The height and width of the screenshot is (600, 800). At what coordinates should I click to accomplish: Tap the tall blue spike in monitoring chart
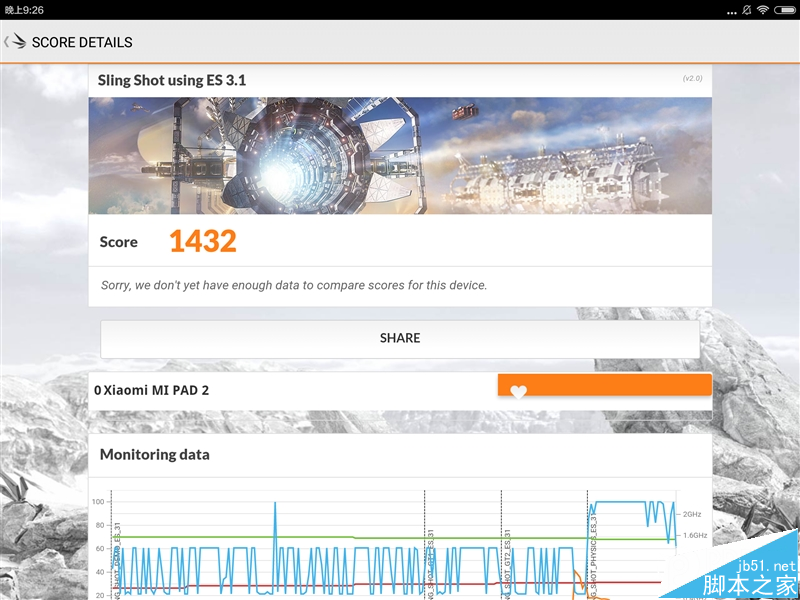tap(274, 520)
